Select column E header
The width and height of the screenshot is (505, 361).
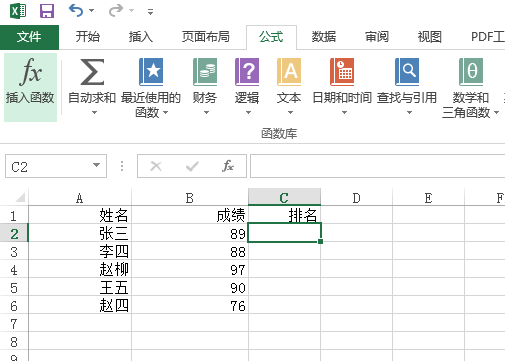point(428,198)
